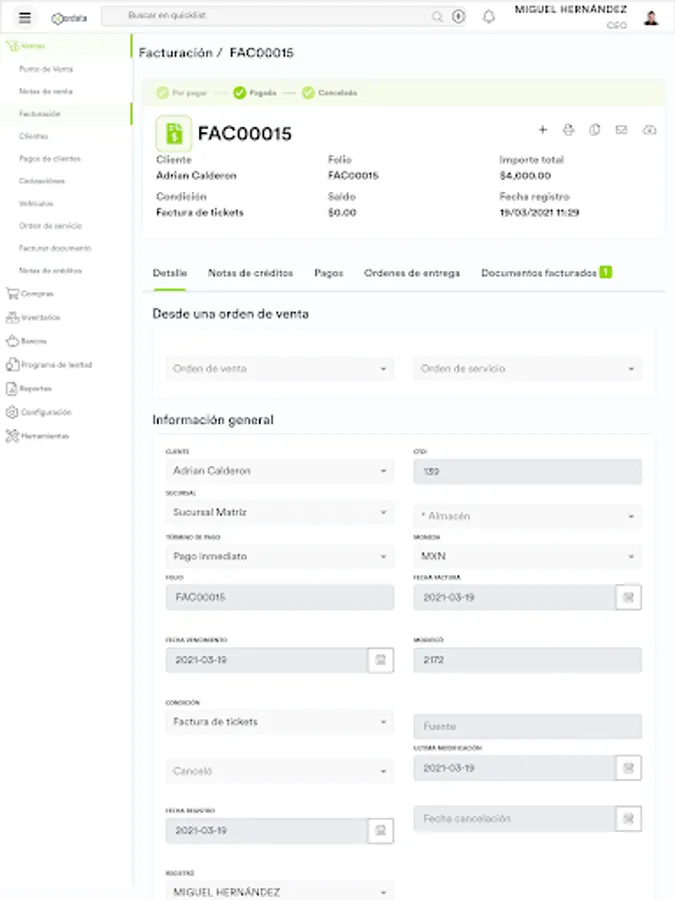Viewport: 675px width, 900px height.
Task: Click the notifications bell icon
Action: point(489,17)
